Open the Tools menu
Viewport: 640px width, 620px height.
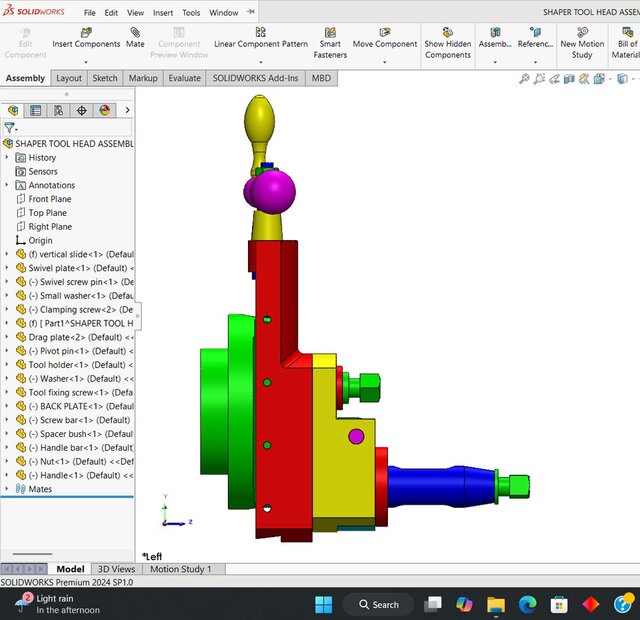191,13
